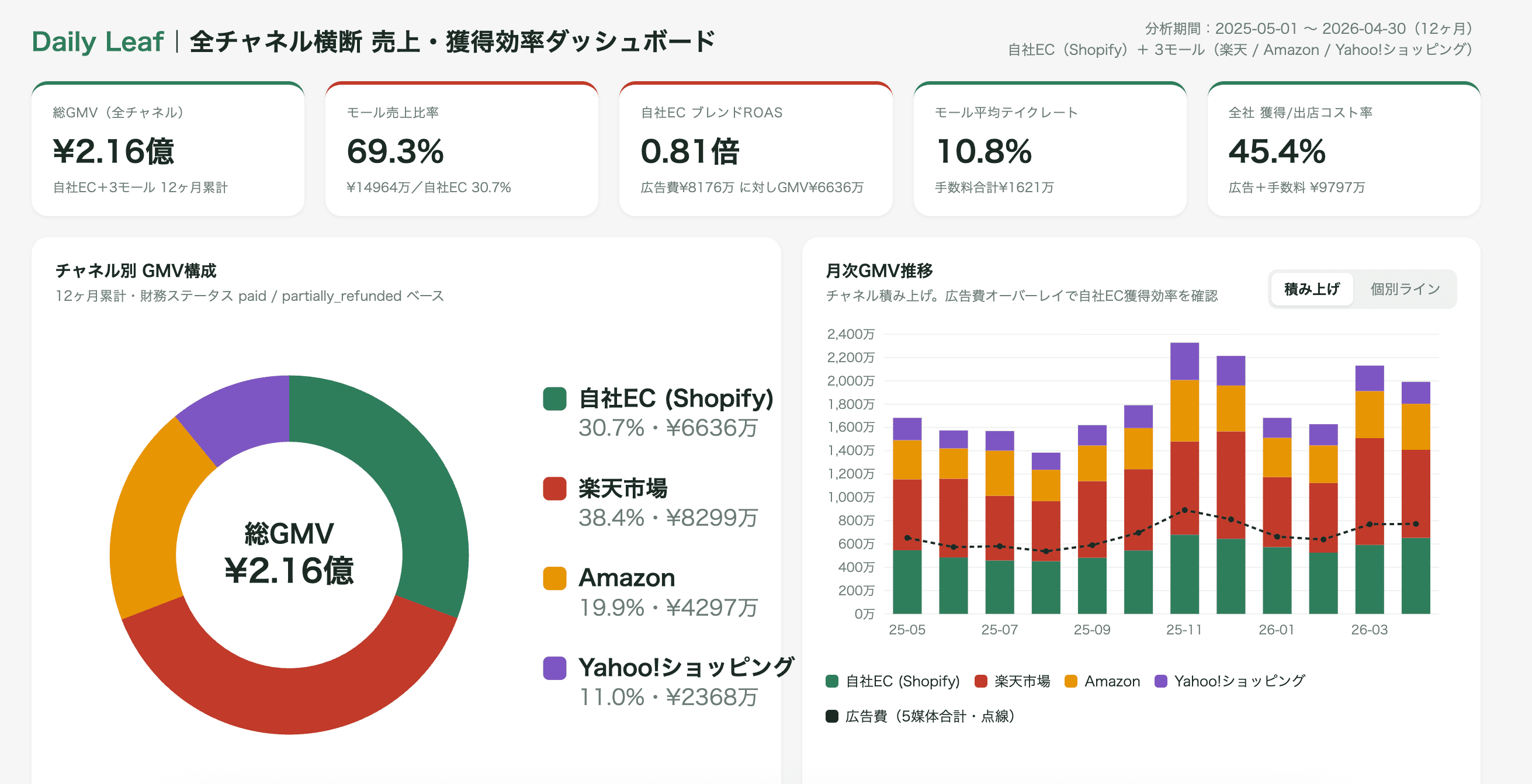Click text '¥14964万/自社EC 30.7%'

coord(429,188)
